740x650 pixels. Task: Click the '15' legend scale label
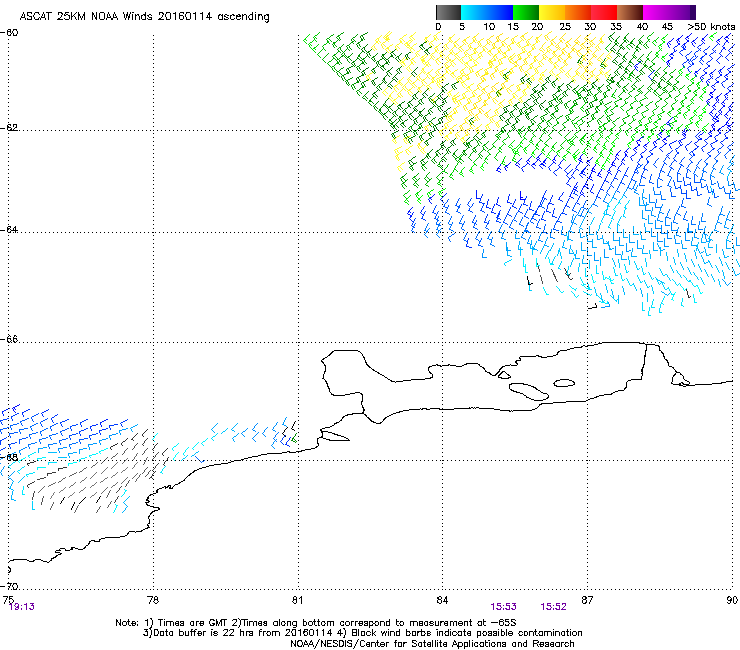pyautogui.click(x=513, y=27)
